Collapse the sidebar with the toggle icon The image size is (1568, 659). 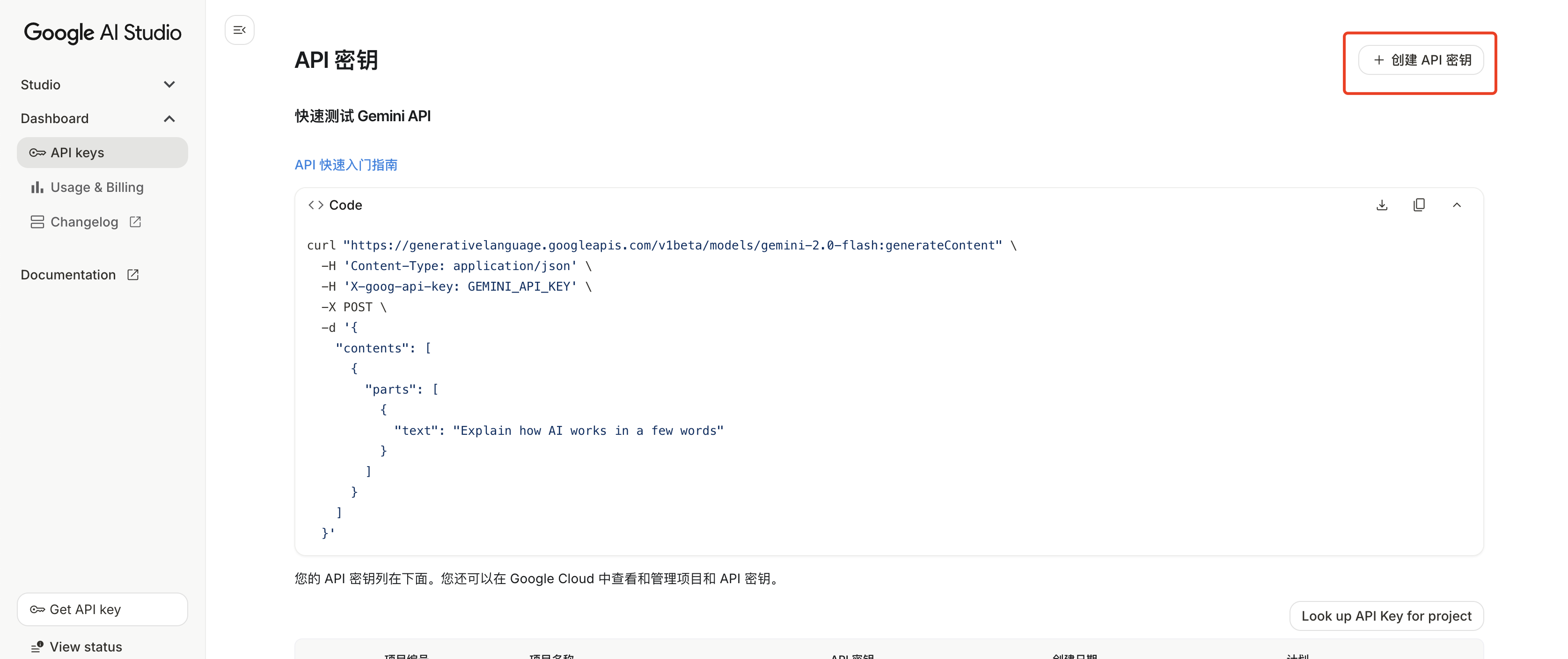239,30
